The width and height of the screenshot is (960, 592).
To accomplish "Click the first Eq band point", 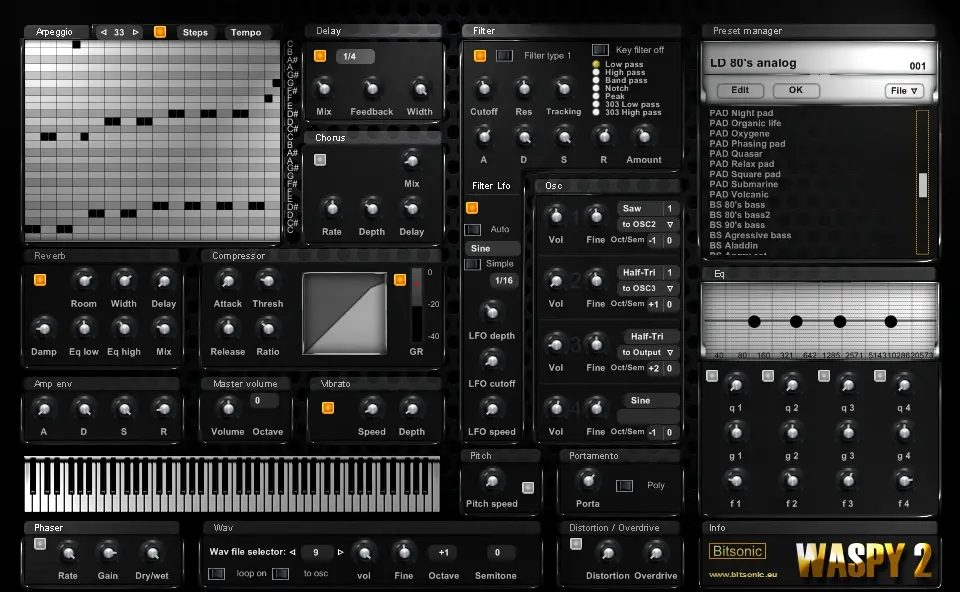I will point(754,321).
